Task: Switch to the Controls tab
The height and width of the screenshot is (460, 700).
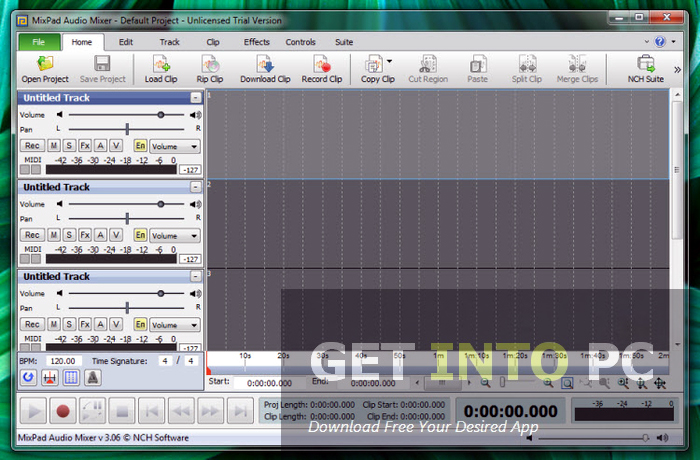Action: click(x=300, y=42)
